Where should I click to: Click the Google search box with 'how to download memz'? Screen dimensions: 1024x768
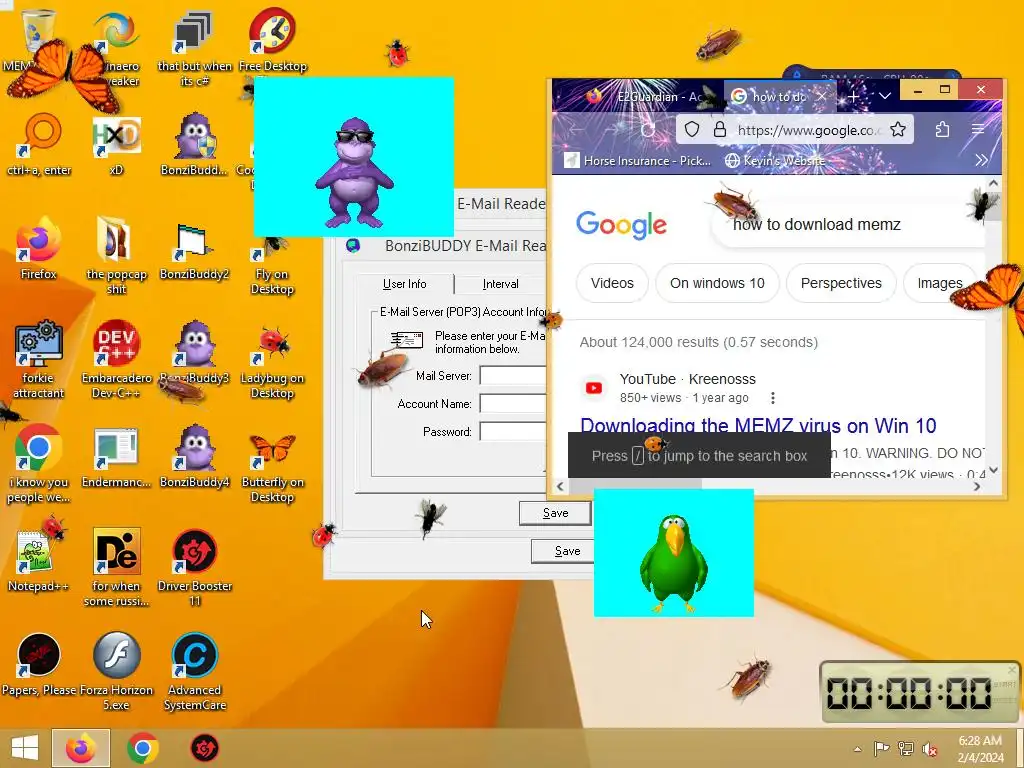[849, 225]
